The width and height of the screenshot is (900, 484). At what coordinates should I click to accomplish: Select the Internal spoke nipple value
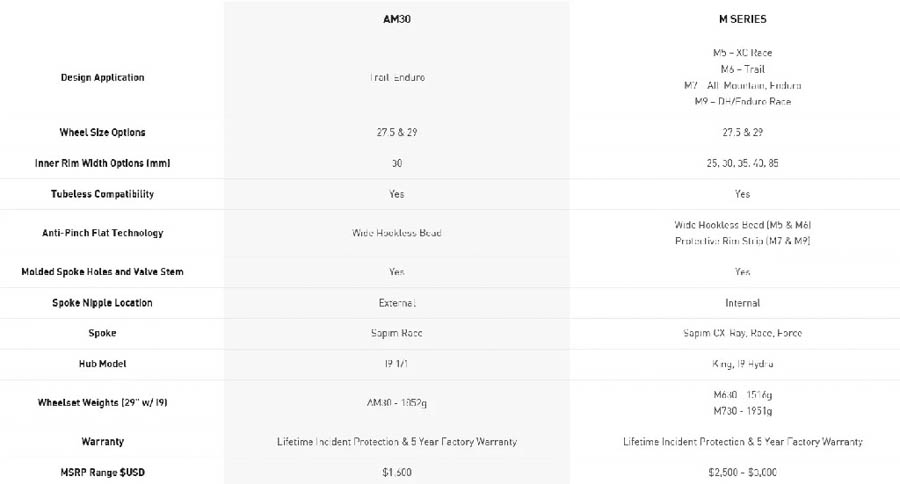[742, 303]
